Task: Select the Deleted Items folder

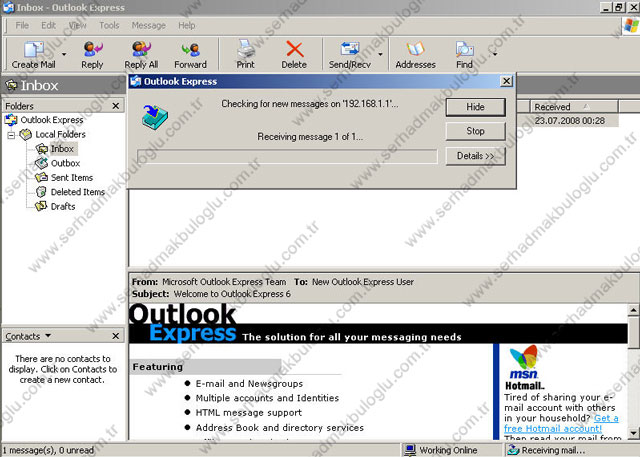Action: click(x=78, y=192)
